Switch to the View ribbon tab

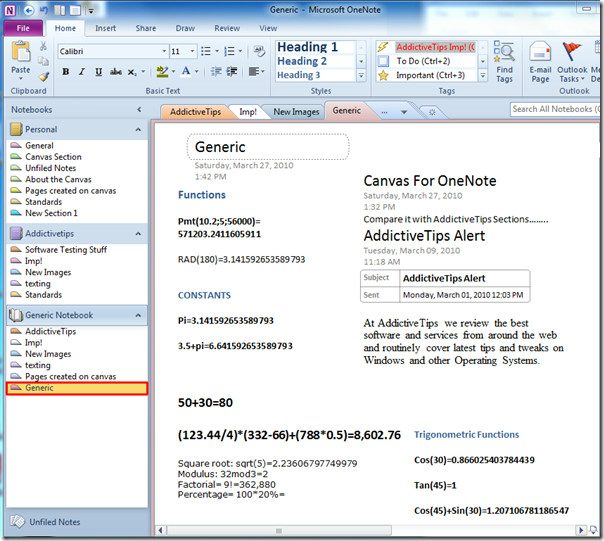[x=268, y=28]
